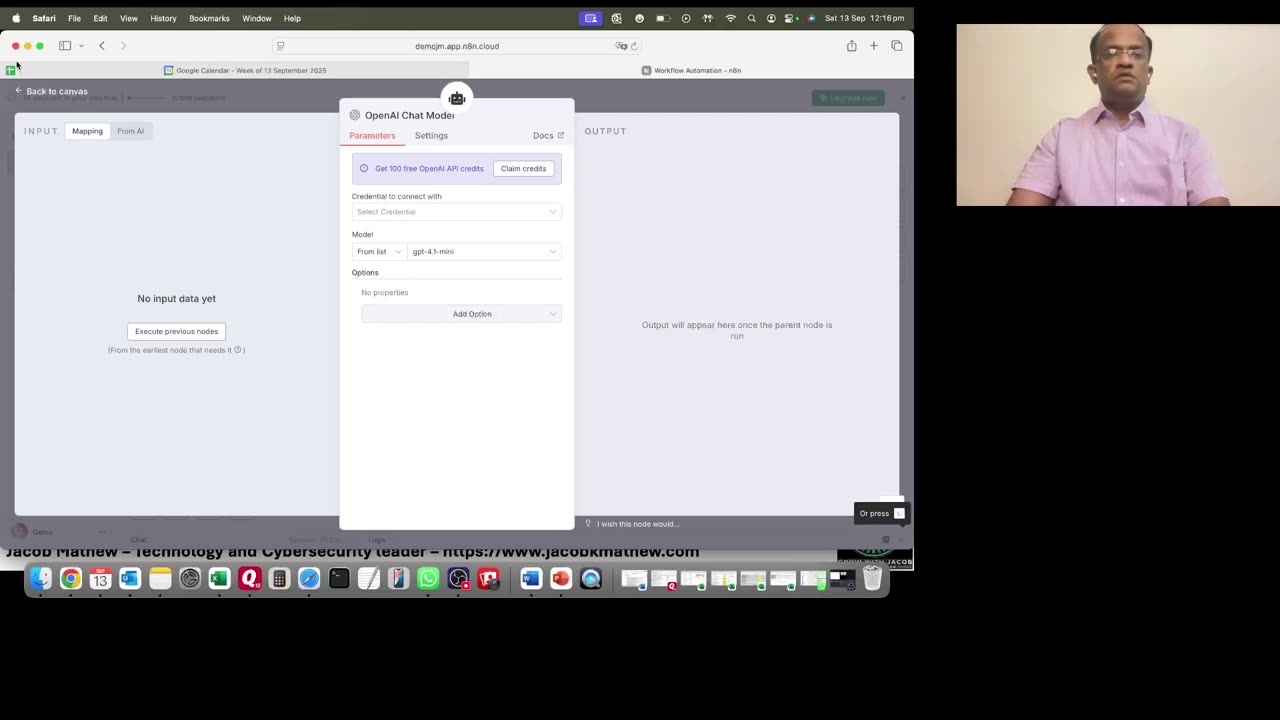1280x720 pixels.
Task: Click the robot node icon above the panel
Action: [457, 98]
